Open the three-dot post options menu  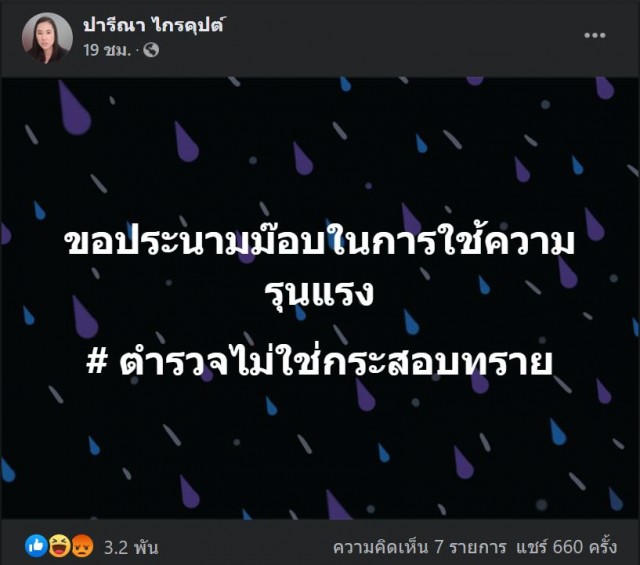(x=594, y=36)
